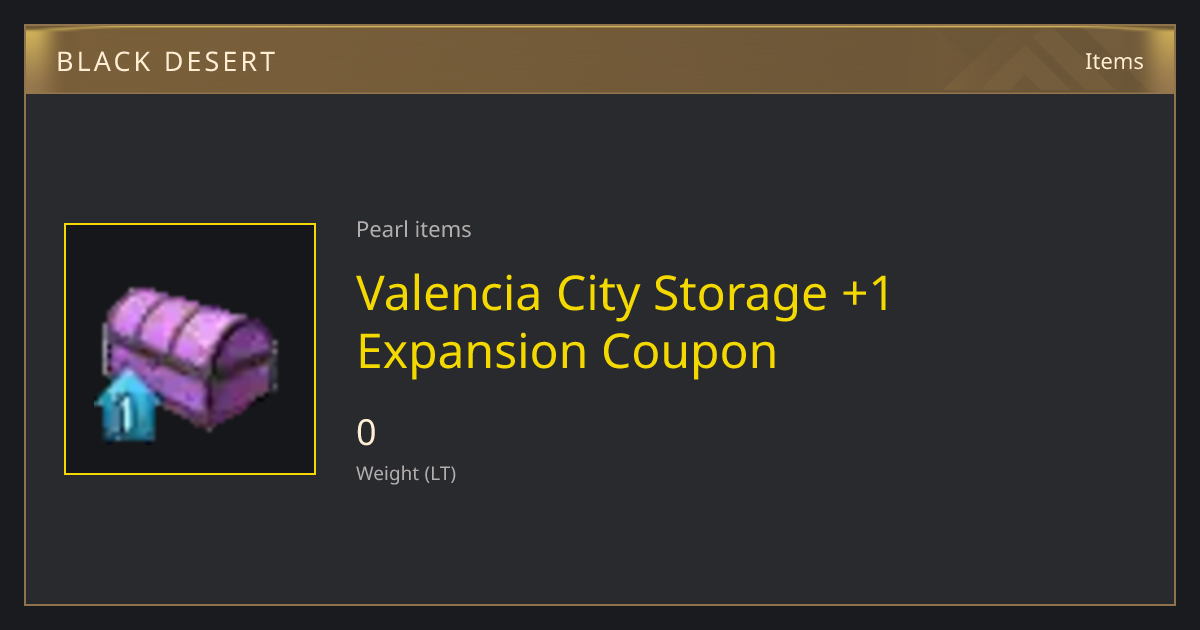Click the word Storage in item name
Image resolution: width=1200 pixels, height=630 pixels.
(x=741, y=296)
